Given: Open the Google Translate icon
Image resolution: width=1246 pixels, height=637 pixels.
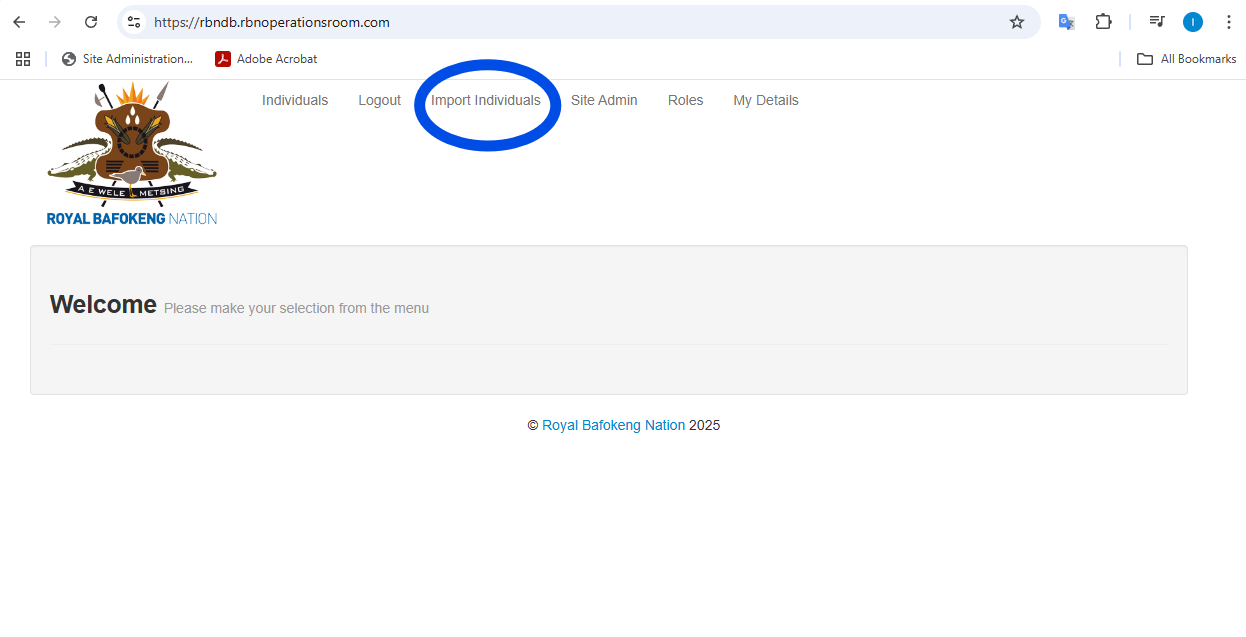Looking at the screenshot, I should pos(1066,22).
